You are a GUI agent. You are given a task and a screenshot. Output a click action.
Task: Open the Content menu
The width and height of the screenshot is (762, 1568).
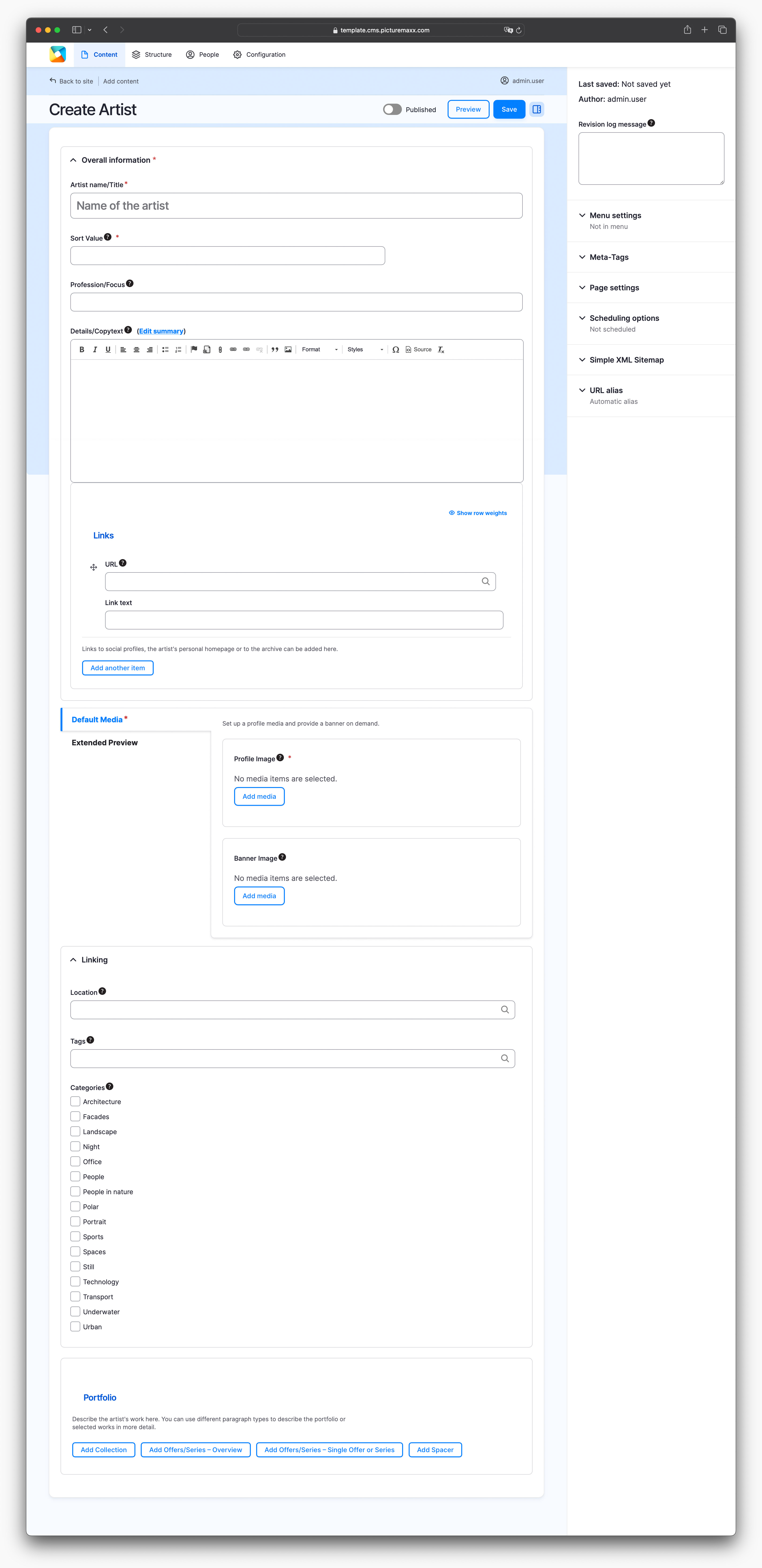pyautogui.click(x=99, y=55)
